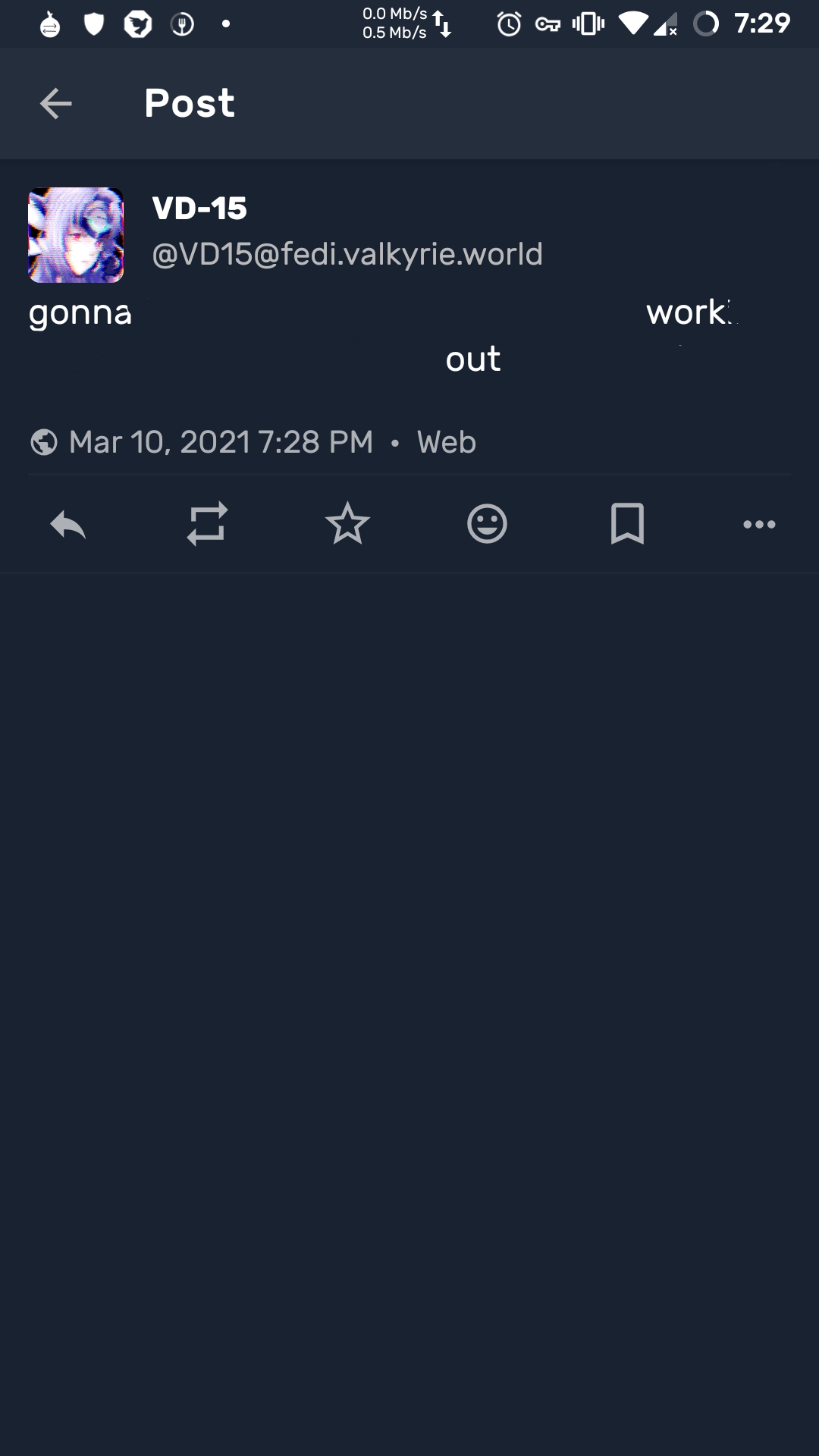Screen dimensions: 819x1456
Task: Open the three-dot more options menu
Action: pyautogui.click(x=759, y=524)
